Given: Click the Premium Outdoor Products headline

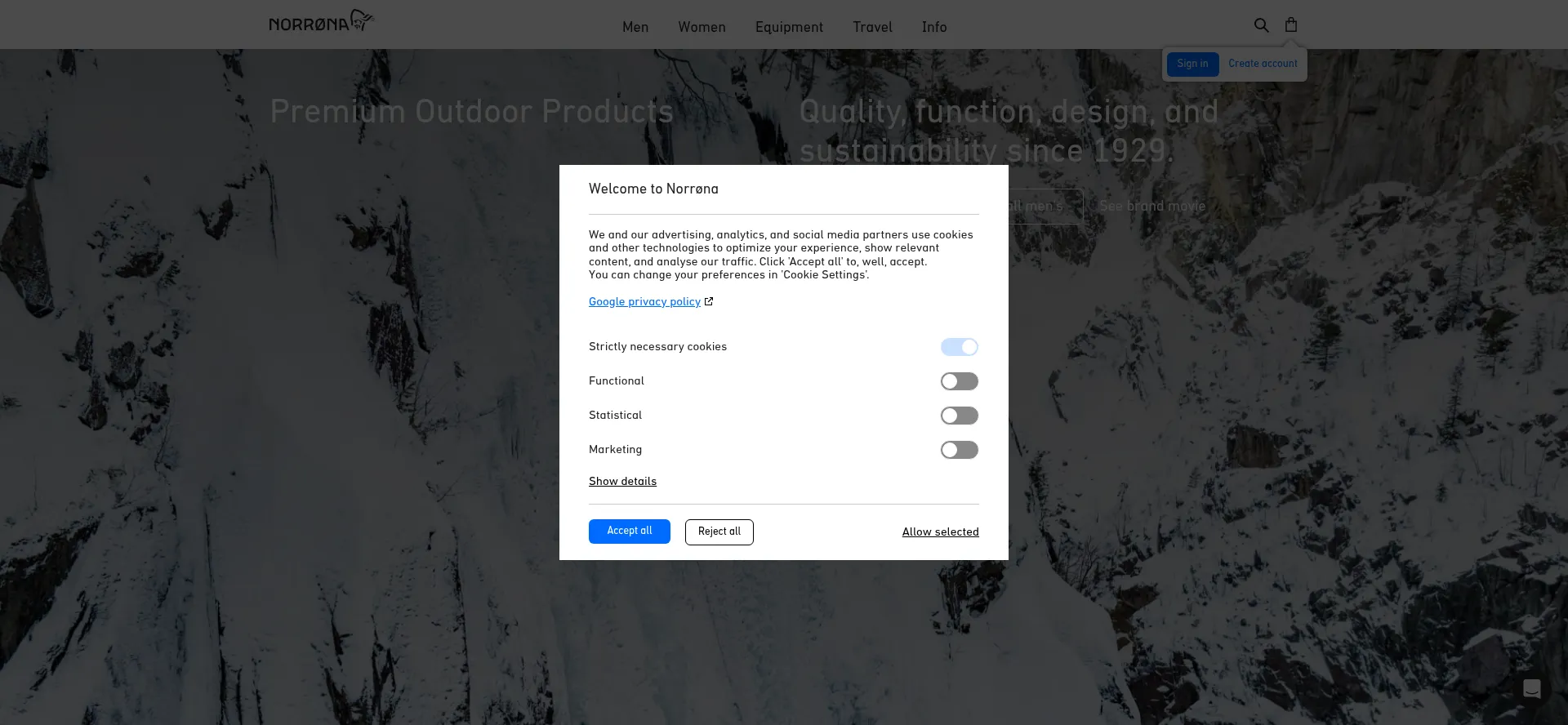Looking at the screenshot, I should 472,112.
